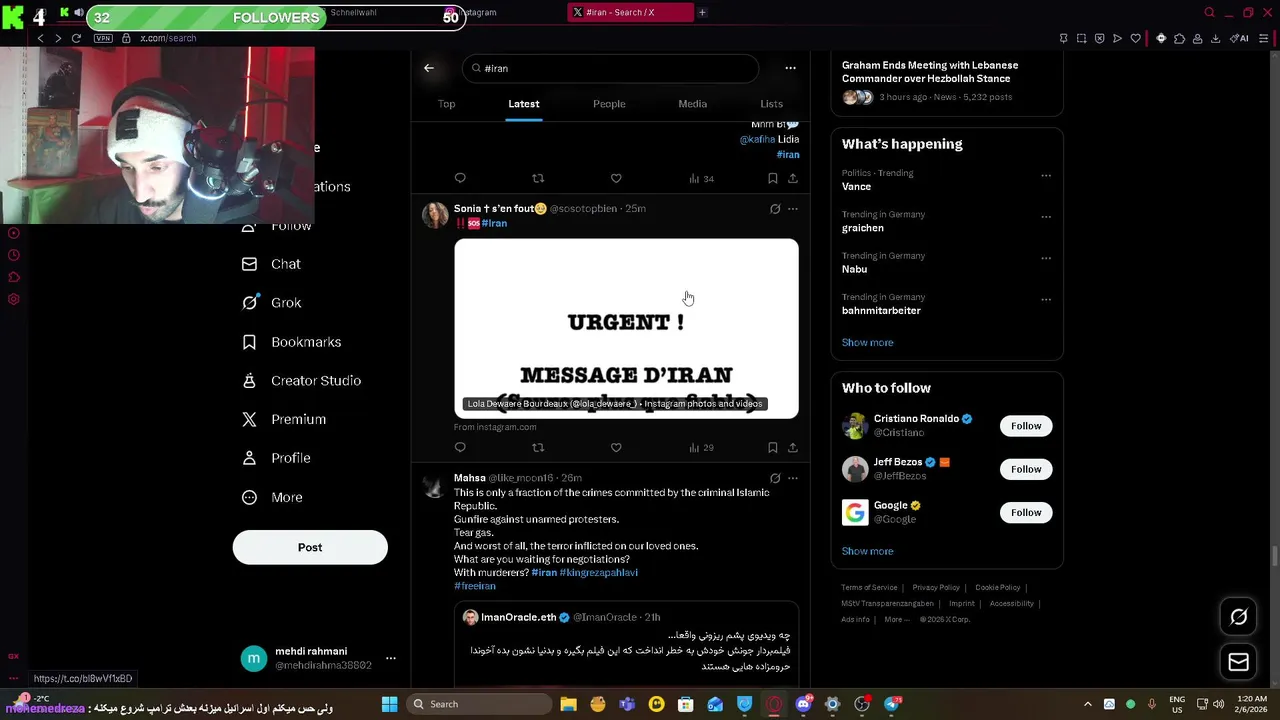Viewport: 1280px width, 720px height.
Task: Show more accounts in Who to follow
Action: point(867,551)
